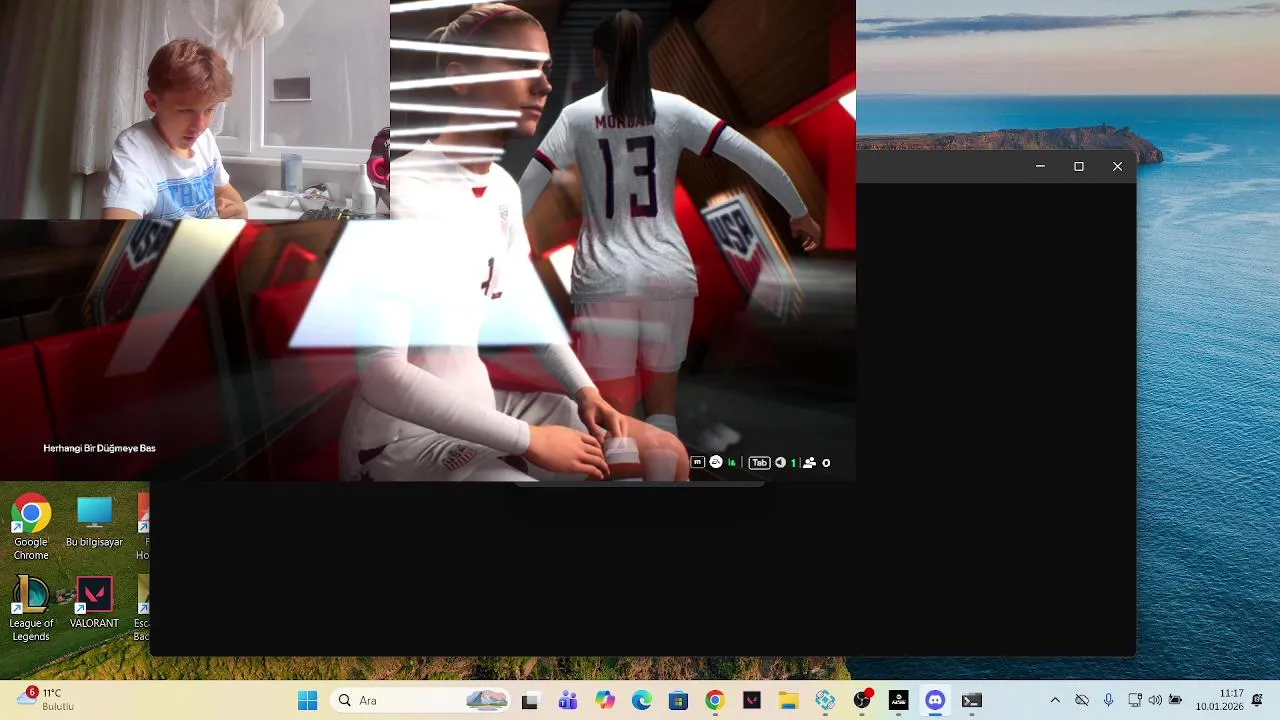Open the Google Chrome desktop shortcut
The height and width of the screenshot is (720, 1280).
pos(31,527)
